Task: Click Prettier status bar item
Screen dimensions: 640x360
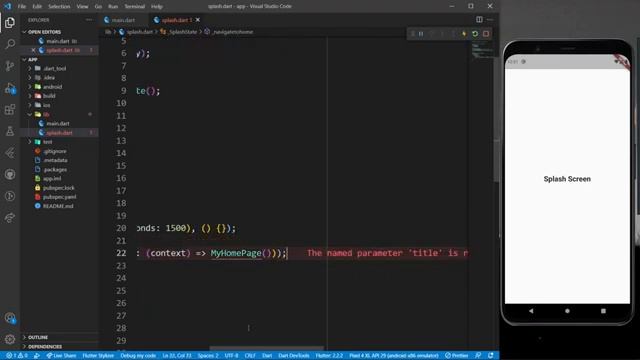Action: click(456, 356)
